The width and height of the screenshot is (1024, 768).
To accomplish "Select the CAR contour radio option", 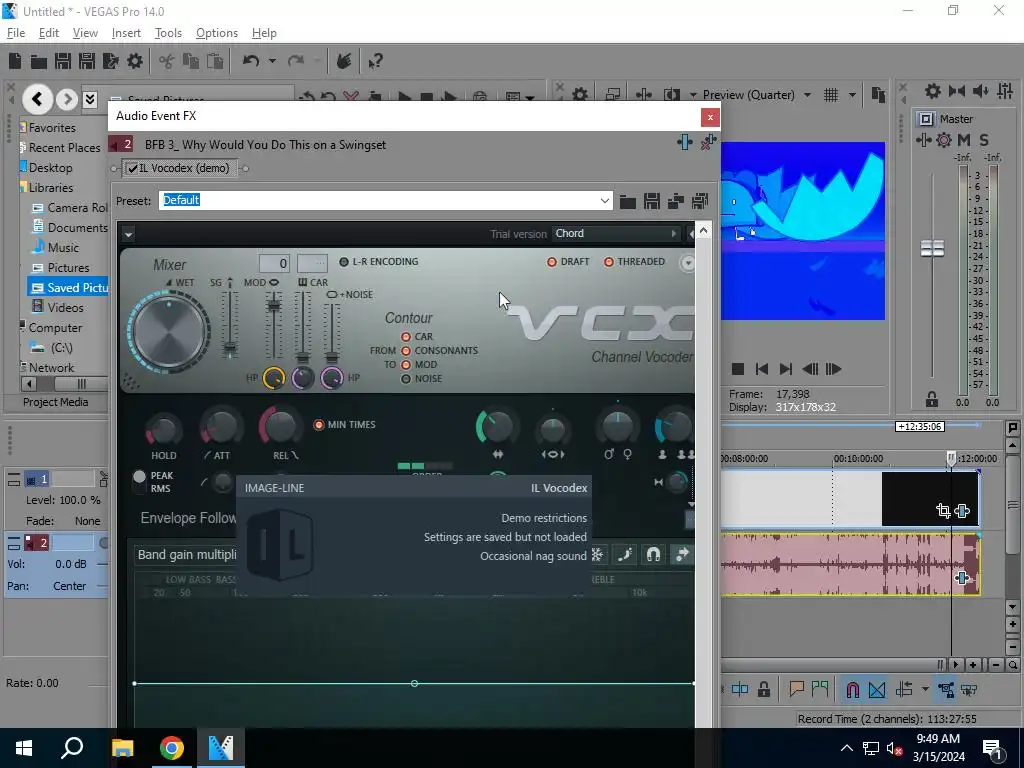I will [406, 337].
